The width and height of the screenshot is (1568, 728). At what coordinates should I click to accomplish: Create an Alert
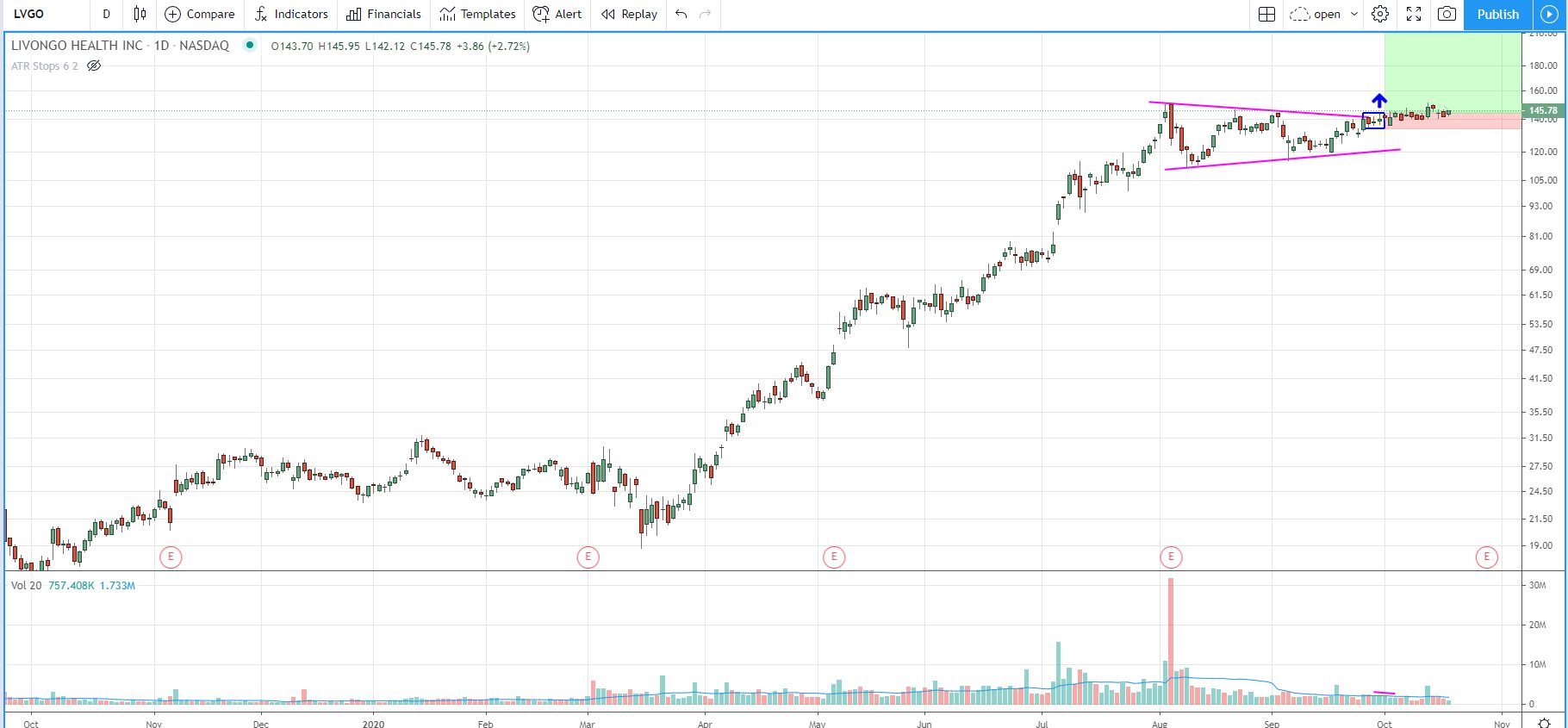click(557, 14)
